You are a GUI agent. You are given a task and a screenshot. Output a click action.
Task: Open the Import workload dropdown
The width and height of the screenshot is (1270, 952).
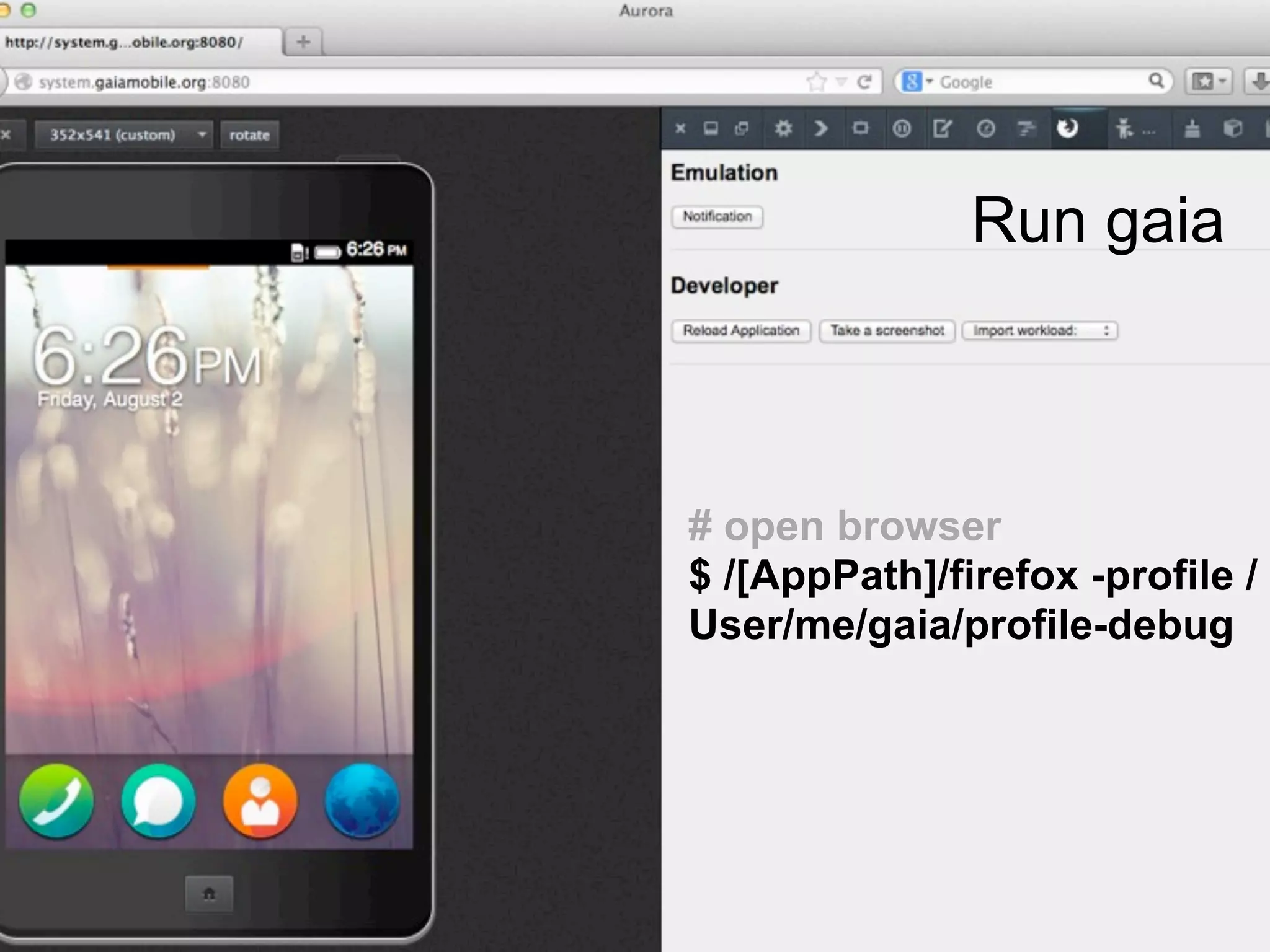click(1040, 330)
